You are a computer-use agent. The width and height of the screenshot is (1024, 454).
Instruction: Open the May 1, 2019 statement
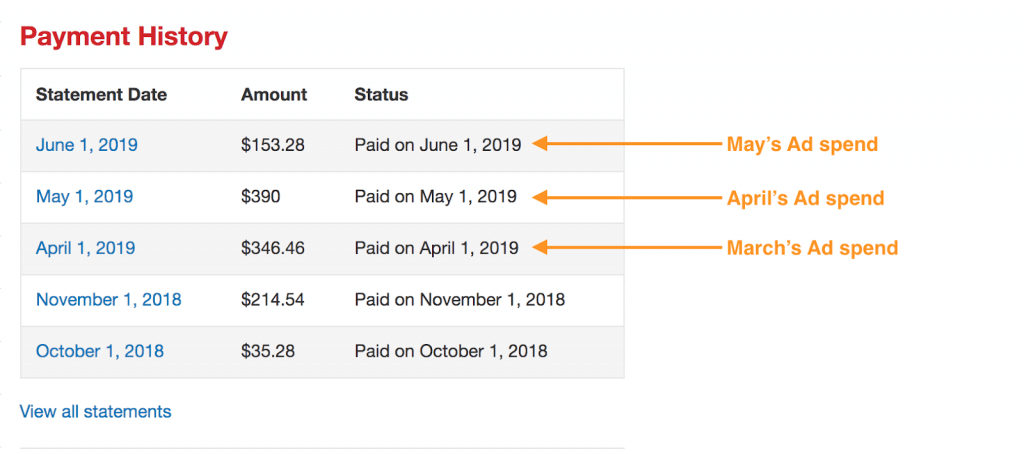[x=84, y=196]
